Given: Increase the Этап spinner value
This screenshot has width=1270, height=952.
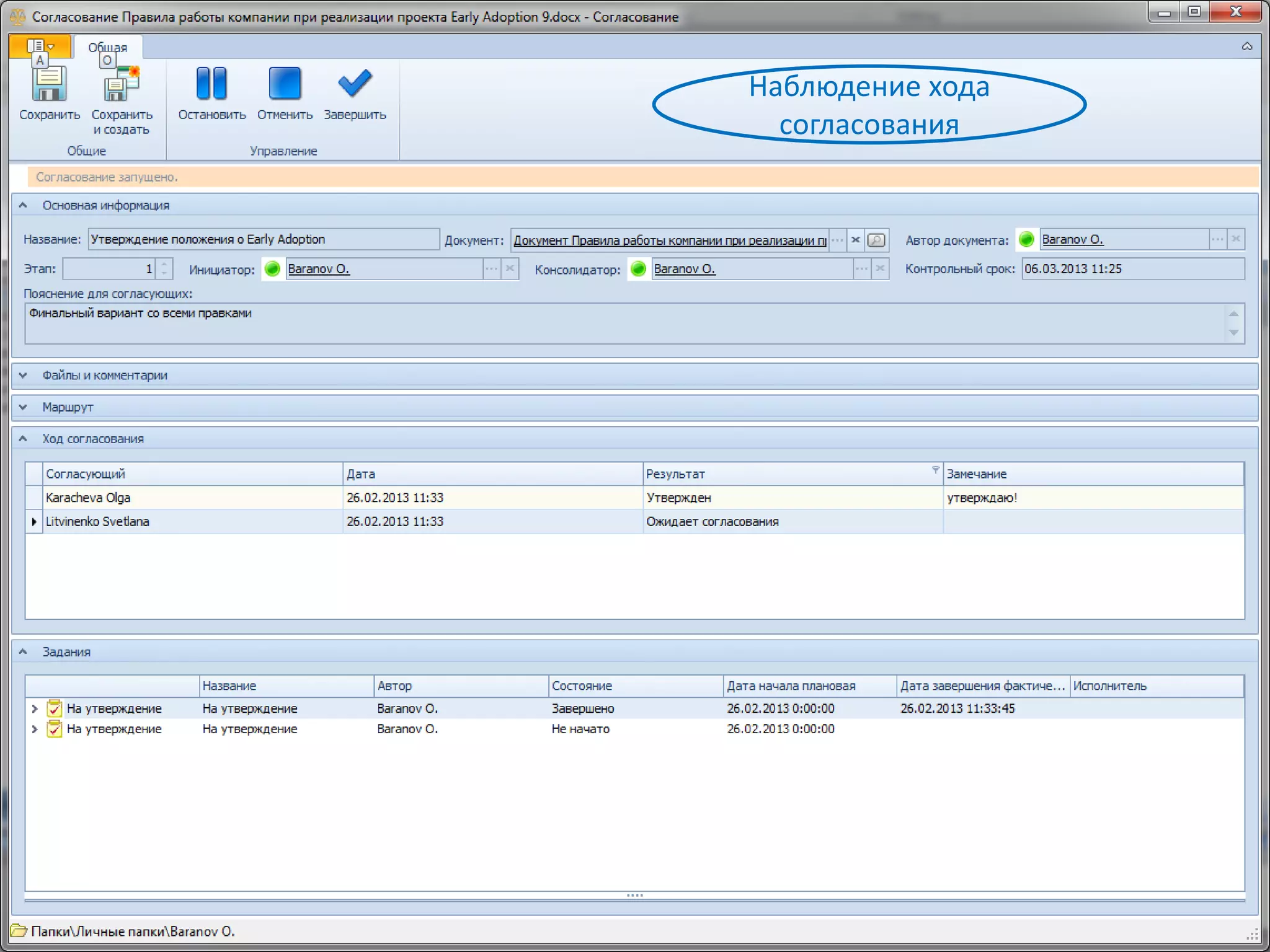Looking at the screenshot, I should 164,265.
